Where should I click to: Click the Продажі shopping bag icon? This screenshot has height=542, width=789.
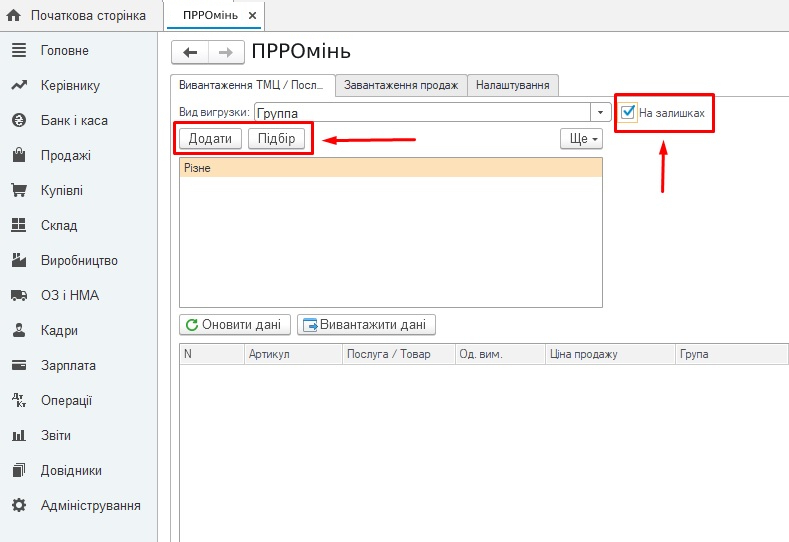click(x=18, y=155)
